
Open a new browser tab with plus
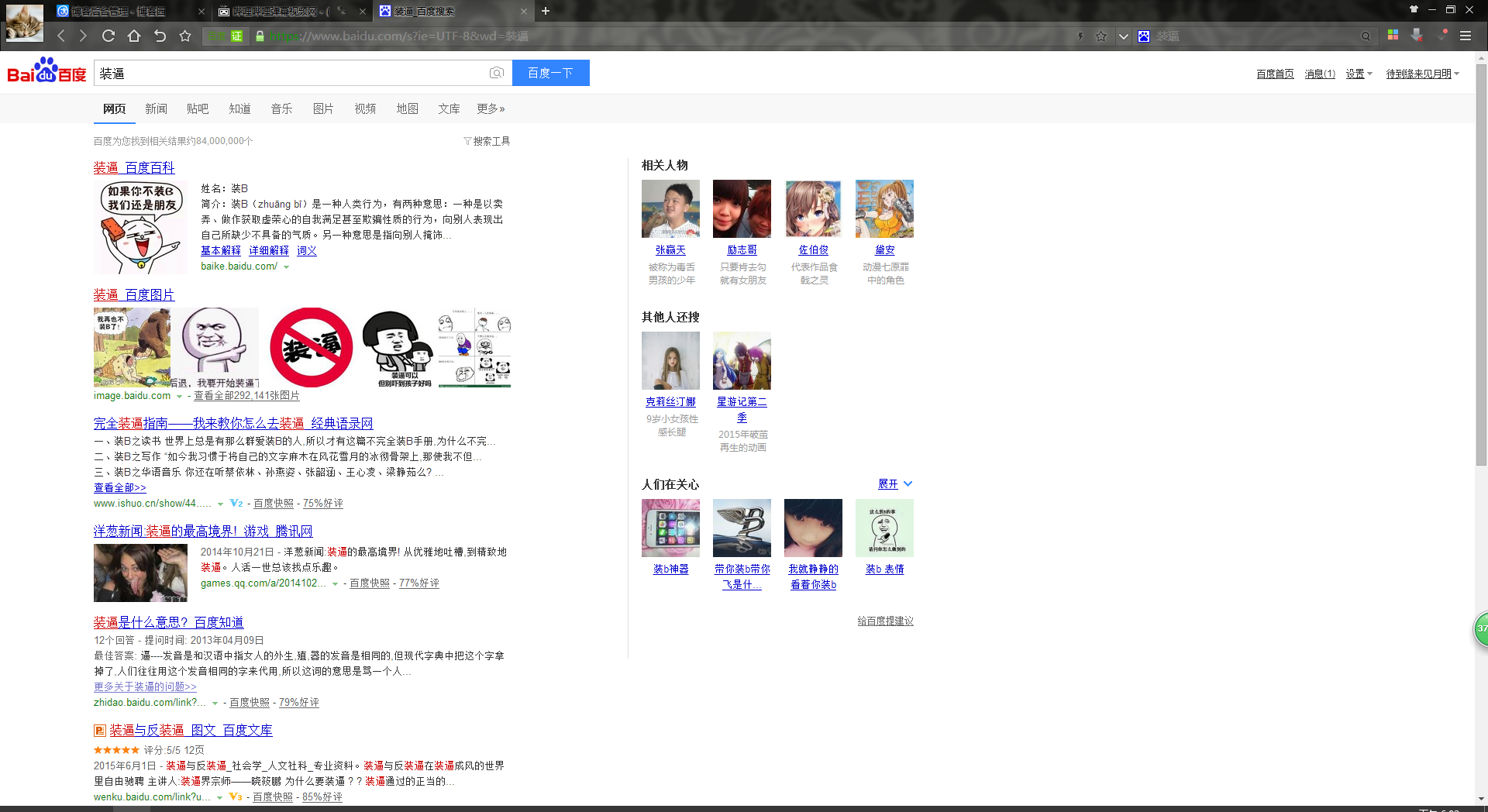[546, 11]
